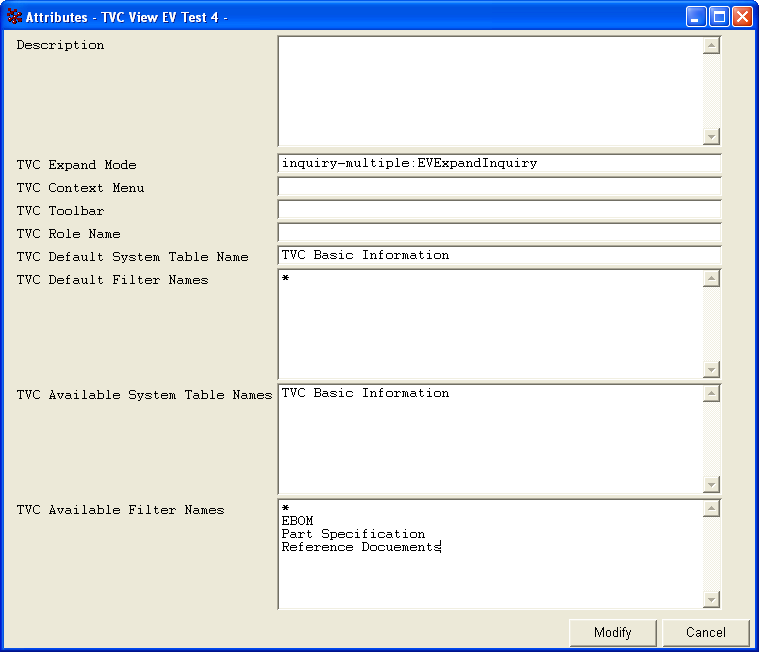Click the Cancel button
The image size is (759, 652).
tap(705, 632)
